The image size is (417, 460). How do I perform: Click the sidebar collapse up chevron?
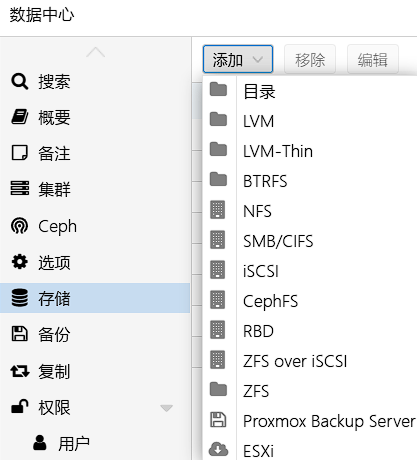(x=96, y=52)
